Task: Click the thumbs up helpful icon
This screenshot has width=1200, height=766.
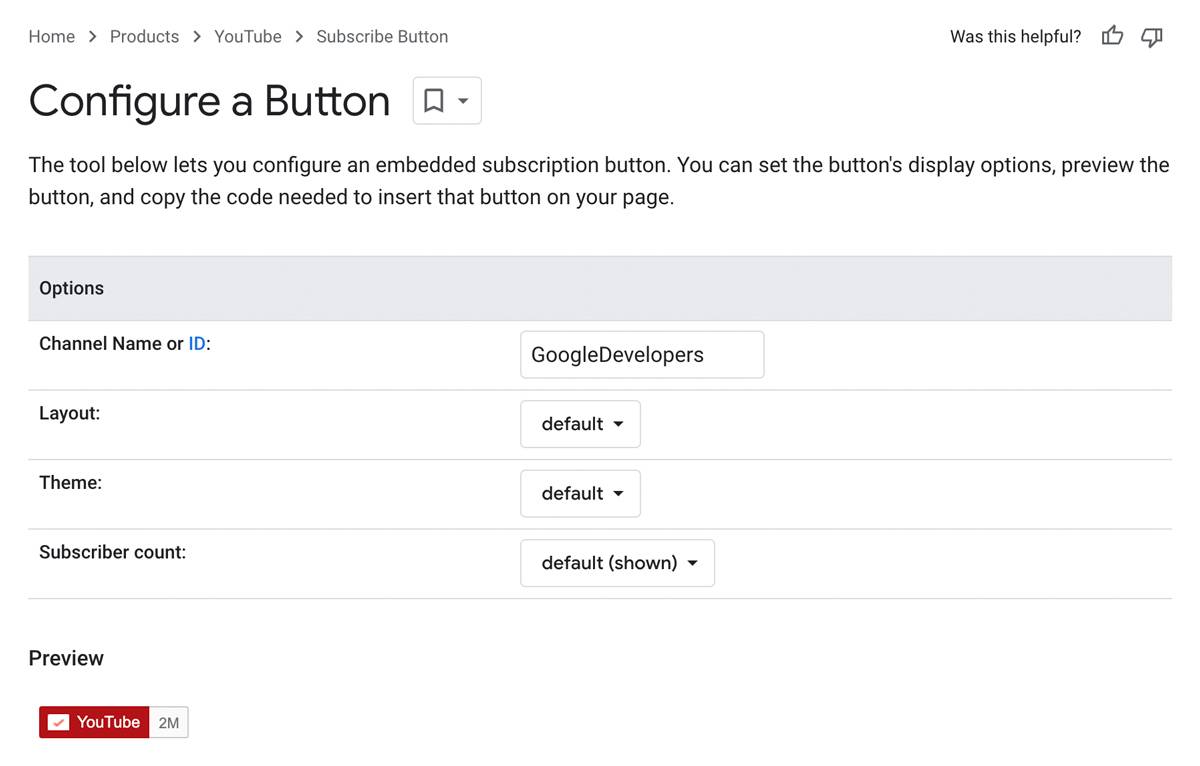Action: pyautogui.click(x=1112, y=37)
